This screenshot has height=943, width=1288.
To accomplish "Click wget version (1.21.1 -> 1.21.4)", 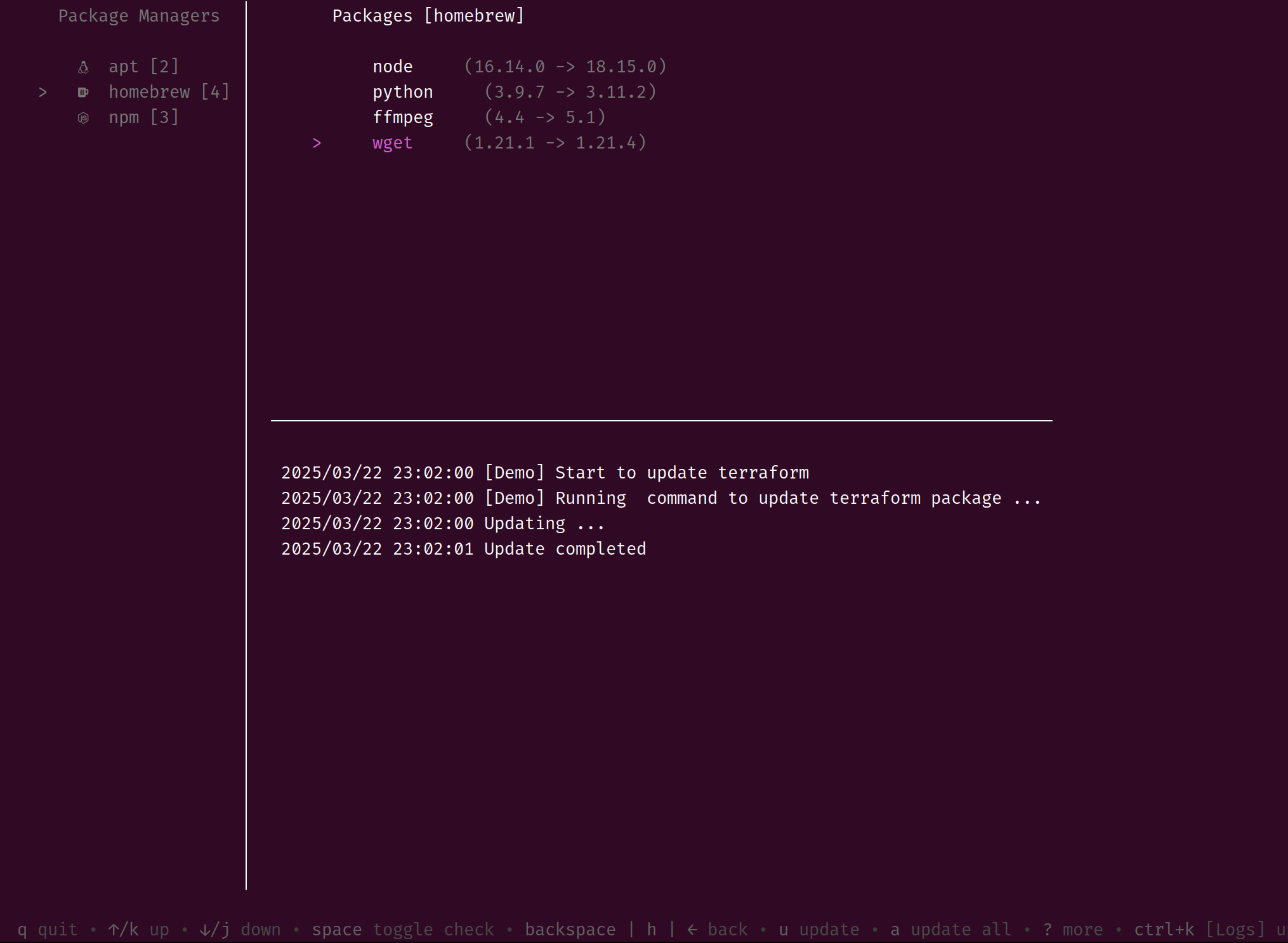I will [555, 143].
